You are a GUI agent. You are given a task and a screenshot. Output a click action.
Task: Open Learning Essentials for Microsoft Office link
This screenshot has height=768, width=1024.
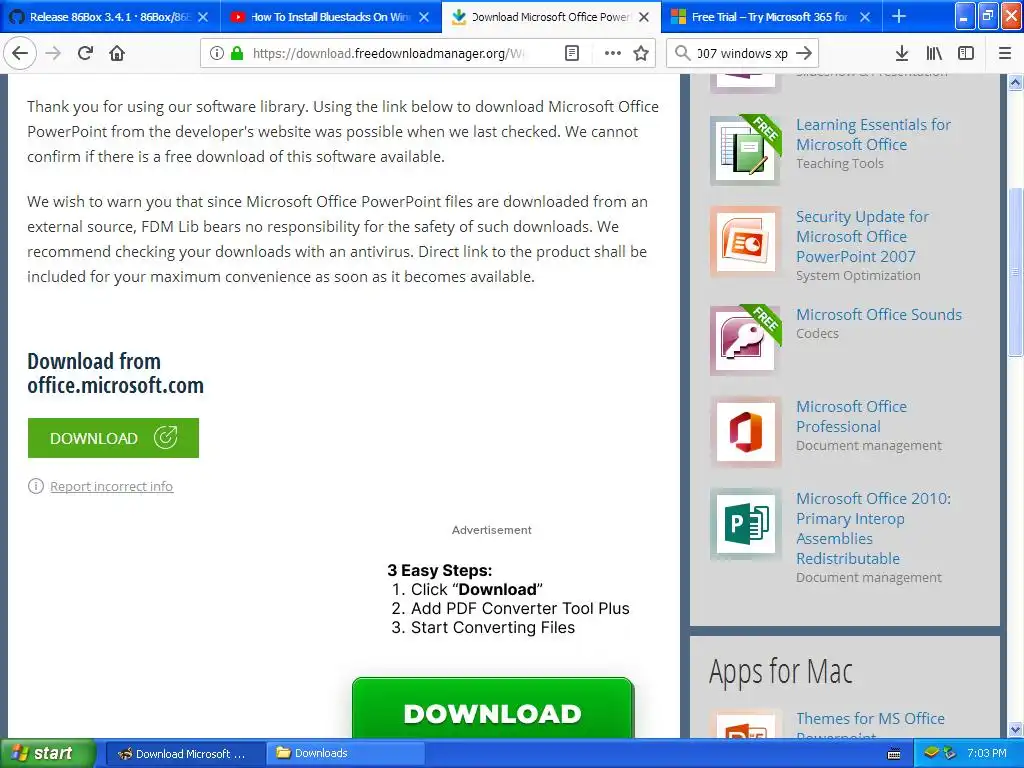(x=873, y=135)
